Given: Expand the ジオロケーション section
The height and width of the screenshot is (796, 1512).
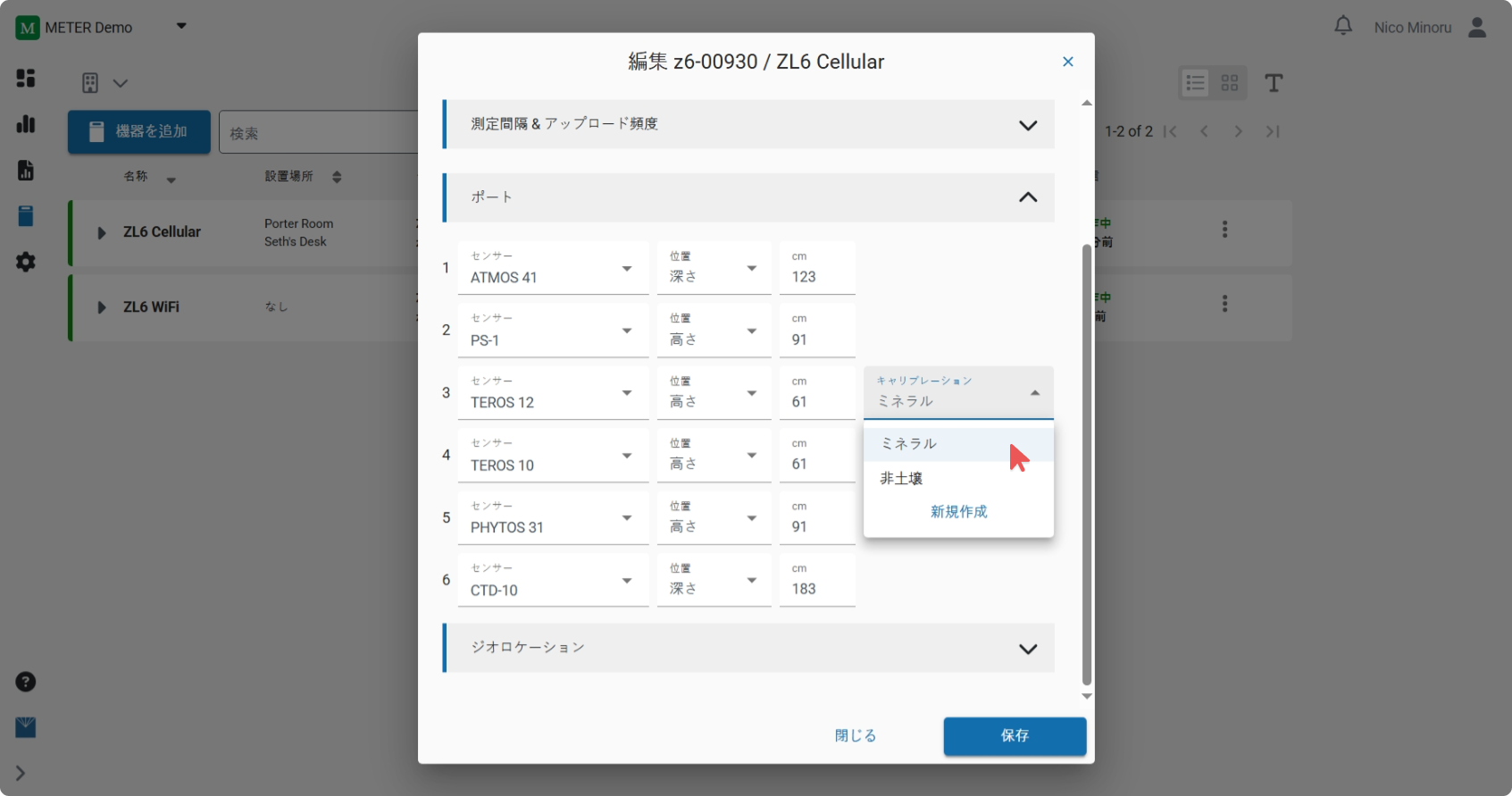Looking at the screenshot, I should click(748, 648).
